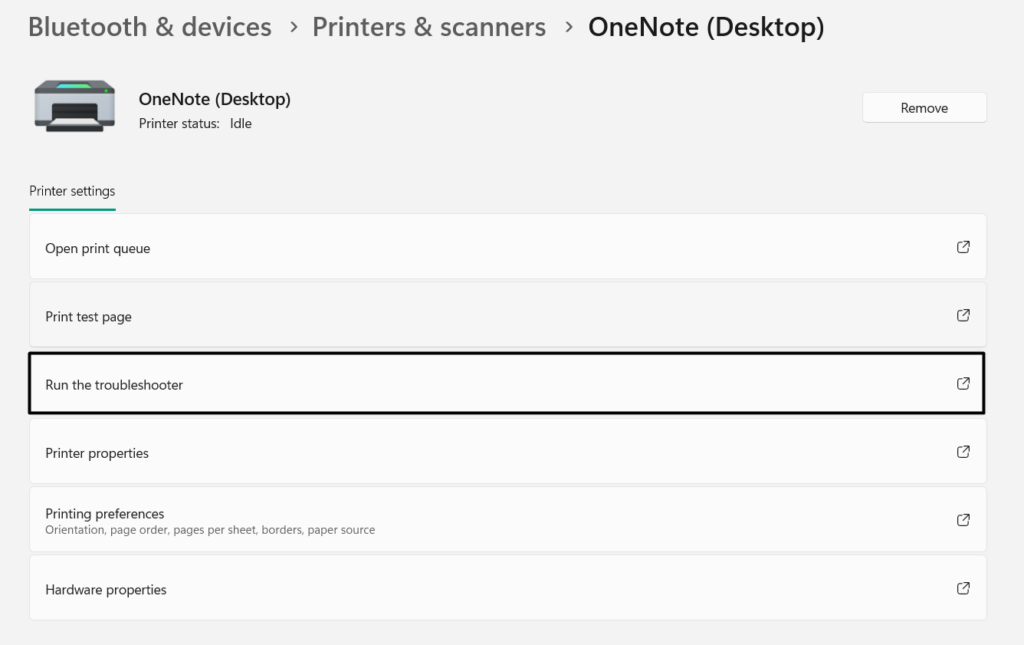
Task: Click the OneNote (Desktop) printer name heading
Action: [215, 99]
